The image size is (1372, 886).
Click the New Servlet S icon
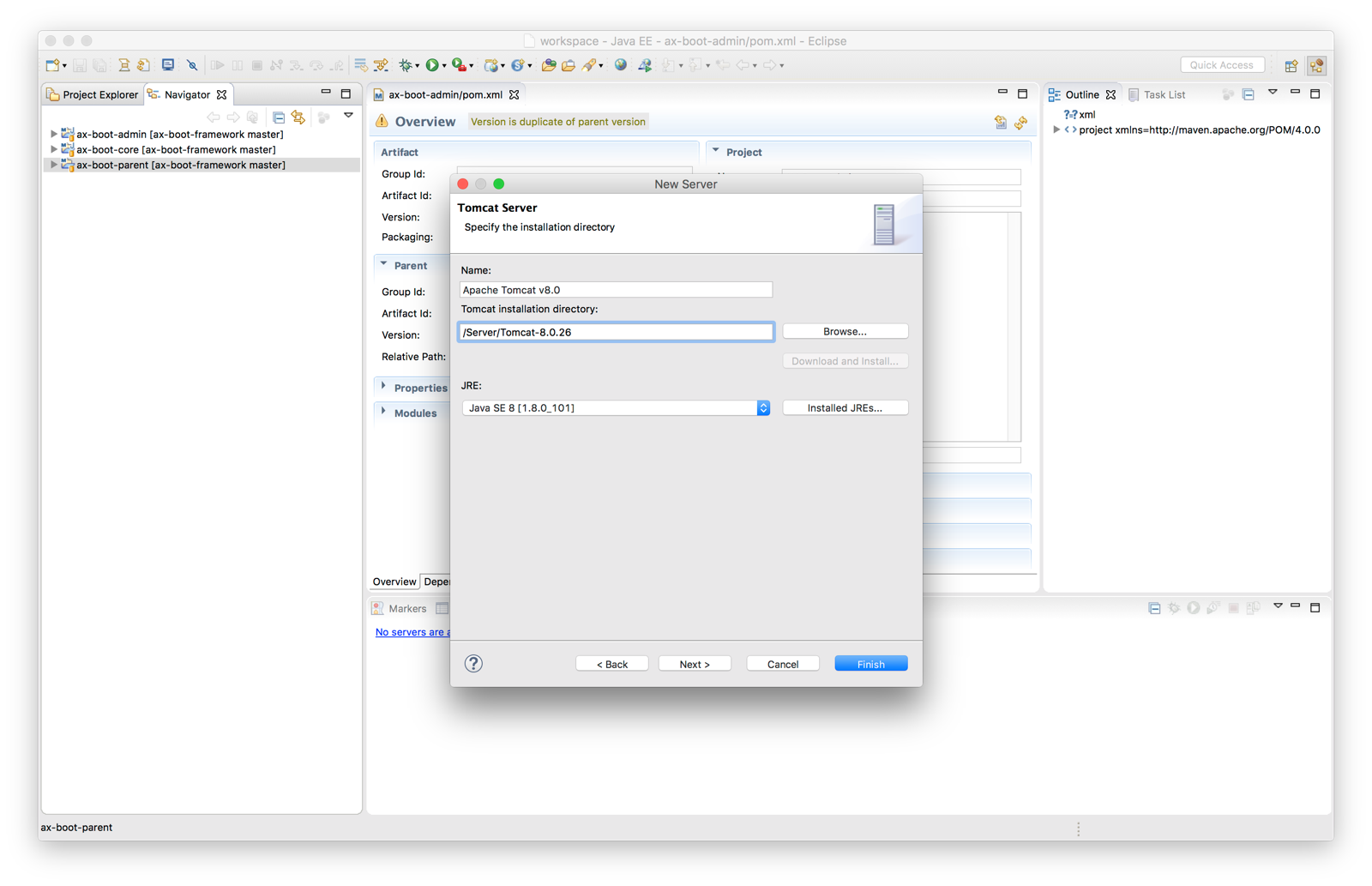tap(517, 65)
